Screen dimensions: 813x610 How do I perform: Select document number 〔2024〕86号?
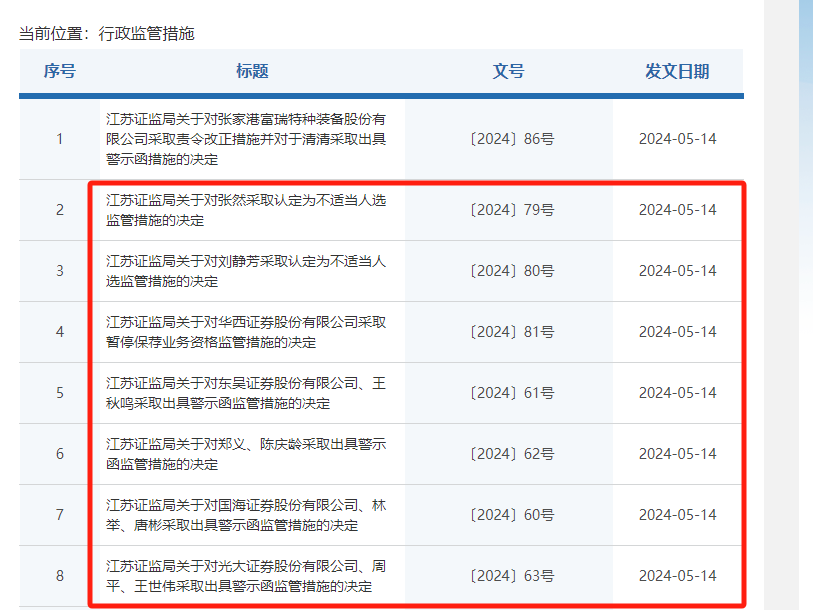click(x=512, y=139)
